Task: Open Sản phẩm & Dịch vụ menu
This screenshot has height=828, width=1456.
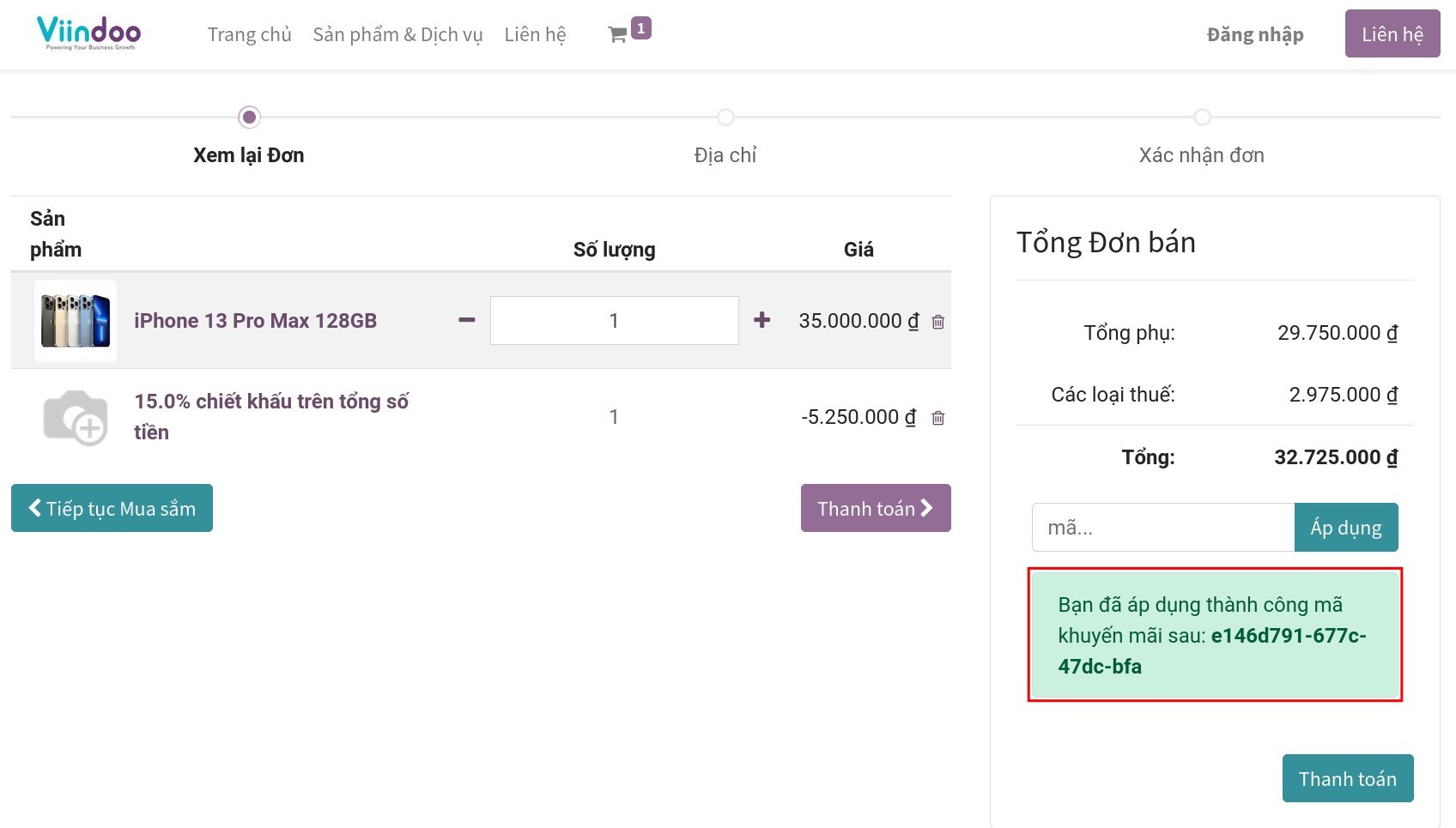Action: coord(397,34)
